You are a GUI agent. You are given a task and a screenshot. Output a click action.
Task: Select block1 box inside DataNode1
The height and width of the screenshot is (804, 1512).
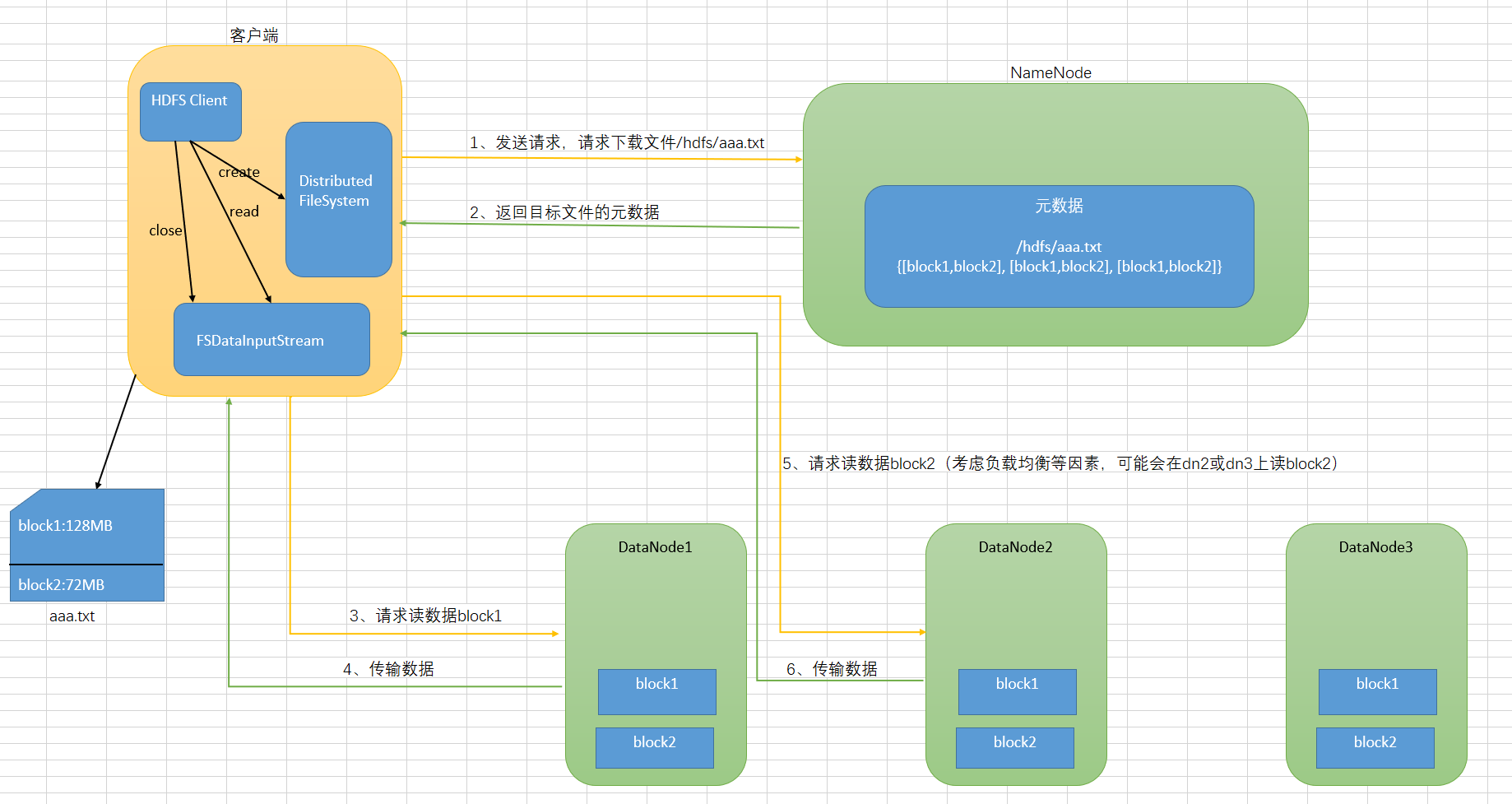657,692
